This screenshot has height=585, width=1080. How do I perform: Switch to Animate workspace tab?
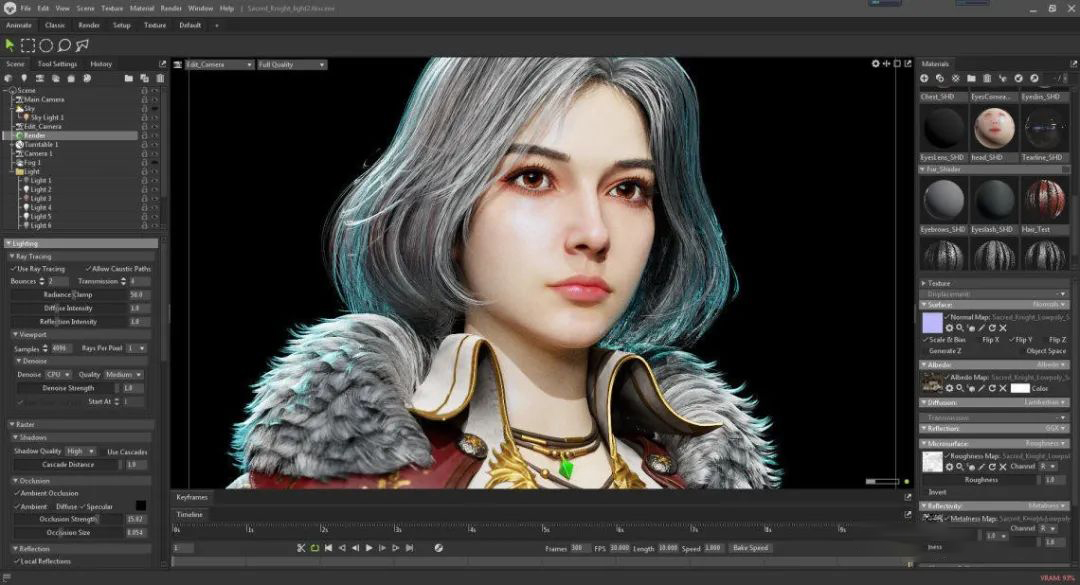(x=19, y=25)
